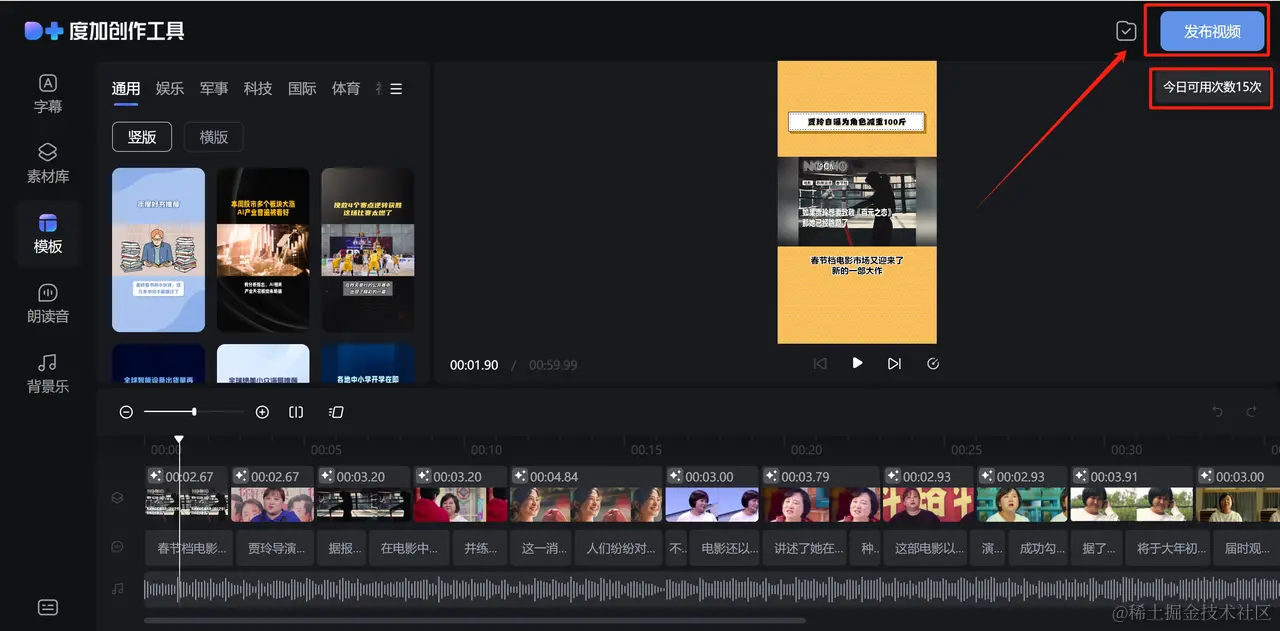The height and width of the screenshot is (631, 1280).
Task: Click sparkle icon on the 00:03.79 clip
Action: [x=773, y=477]
